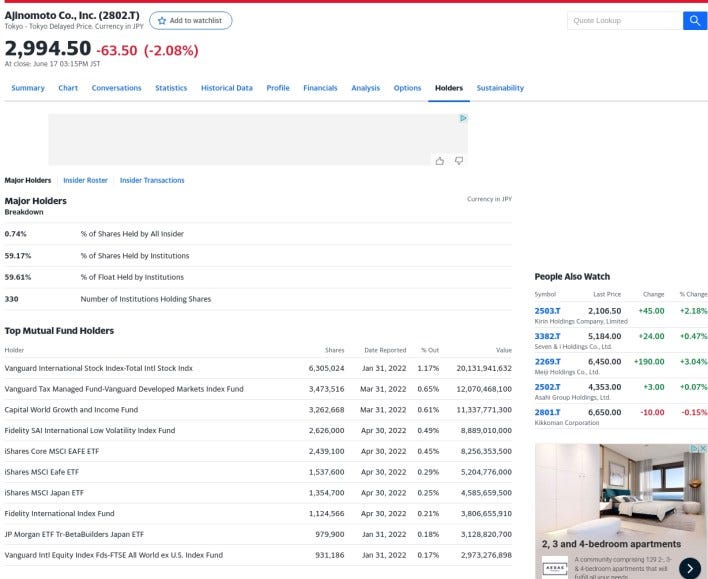Select the Holders tab
The image size is (708, 579).
[449, 88]
